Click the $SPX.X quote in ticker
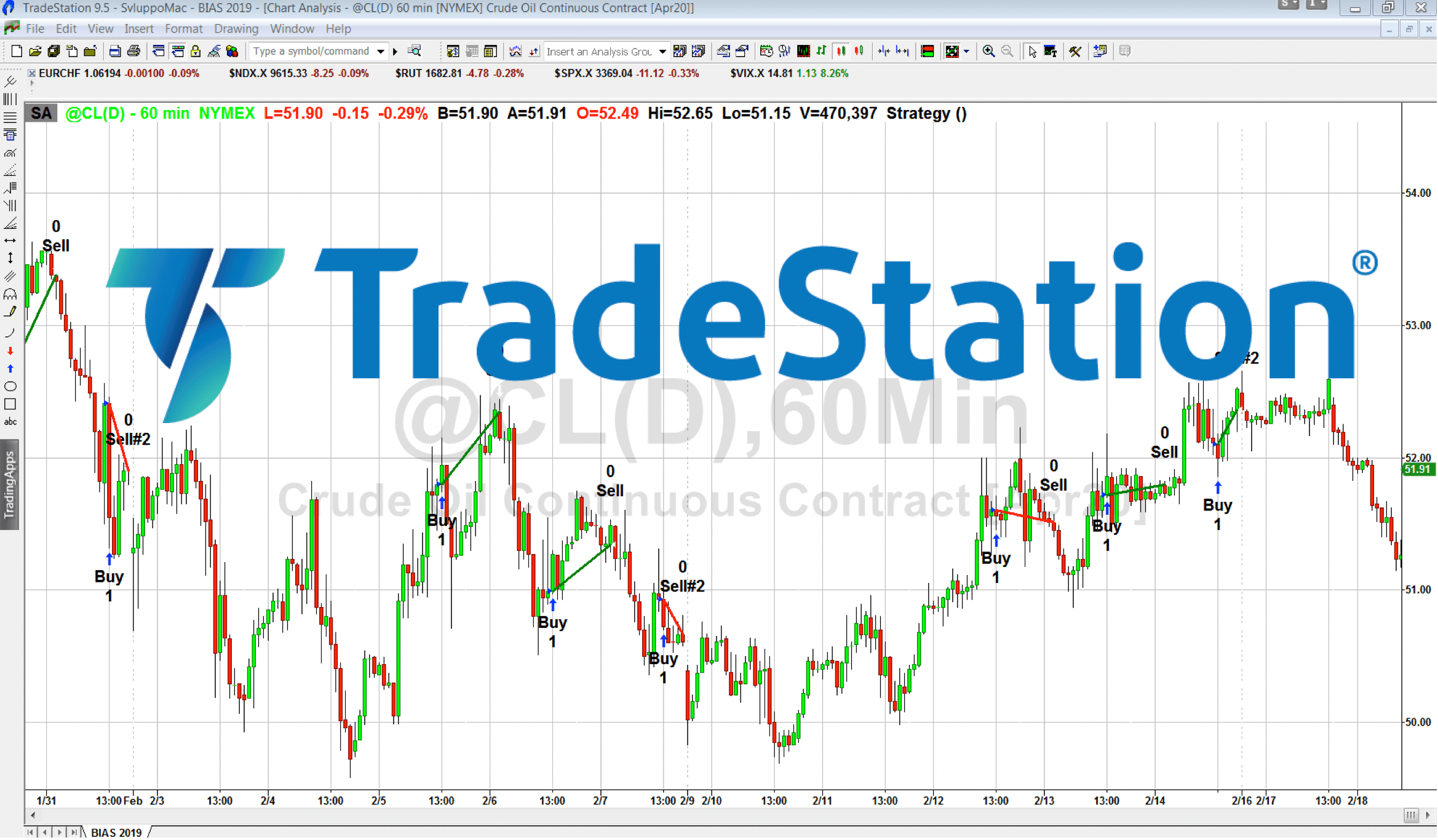1438x840 pixels. point(626,73)
